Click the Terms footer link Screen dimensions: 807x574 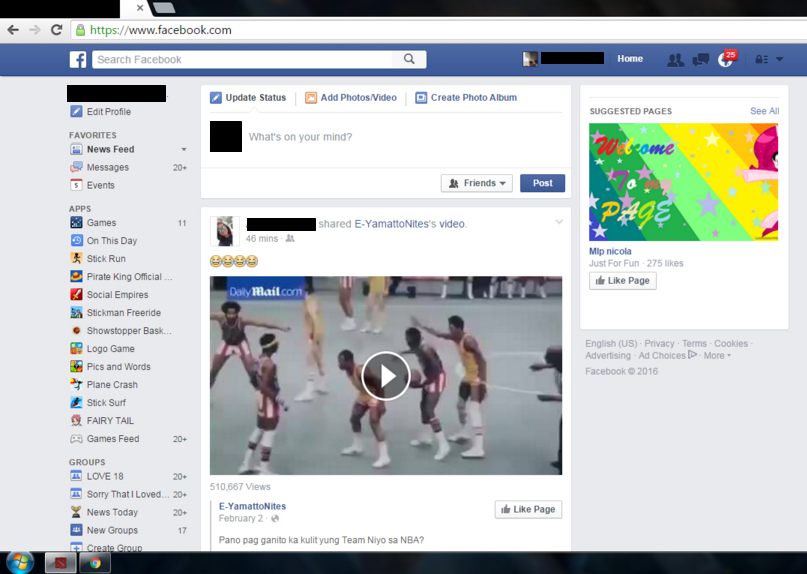pos(694,344)
